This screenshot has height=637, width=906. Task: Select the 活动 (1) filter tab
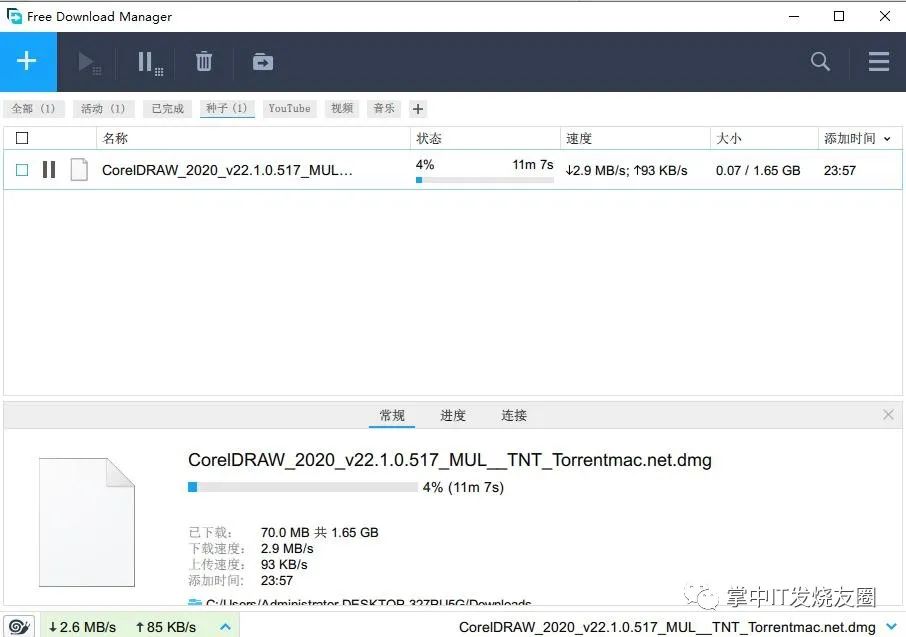point(103,109)
